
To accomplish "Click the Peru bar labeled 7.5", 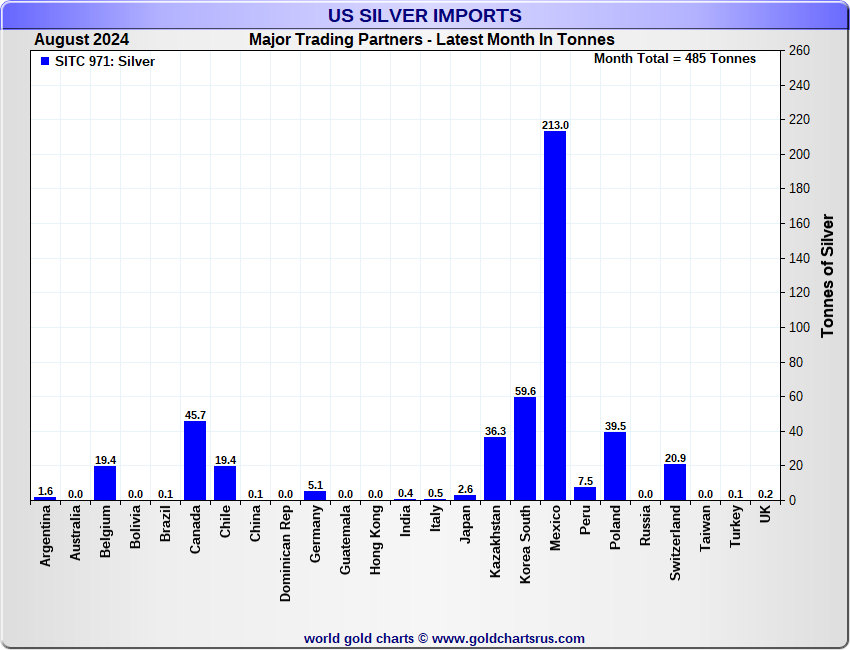I will point(585,493).
